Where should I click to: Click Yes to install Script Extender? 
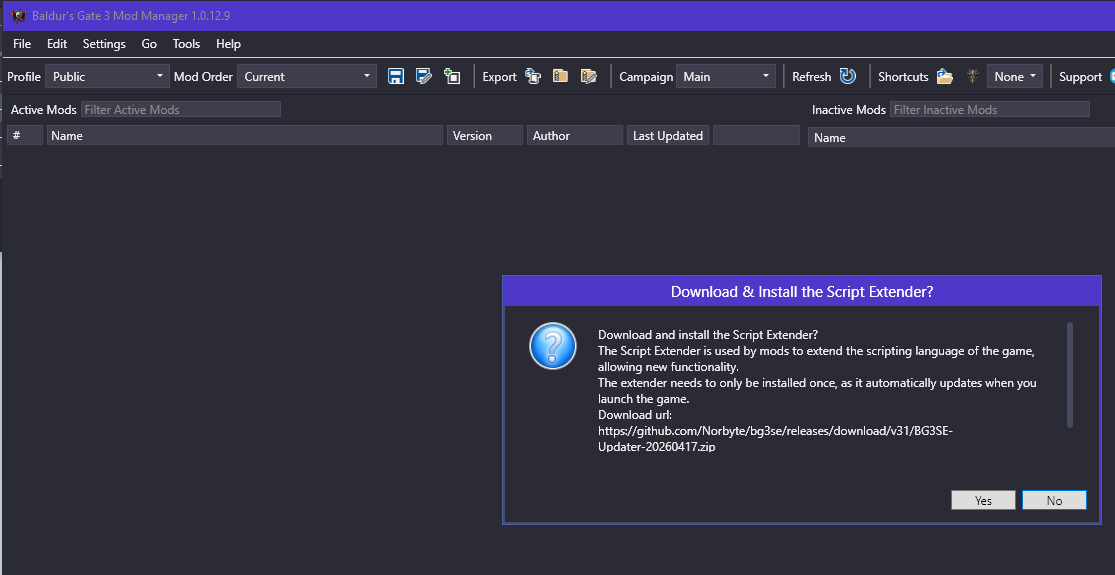tap(983, 500)
